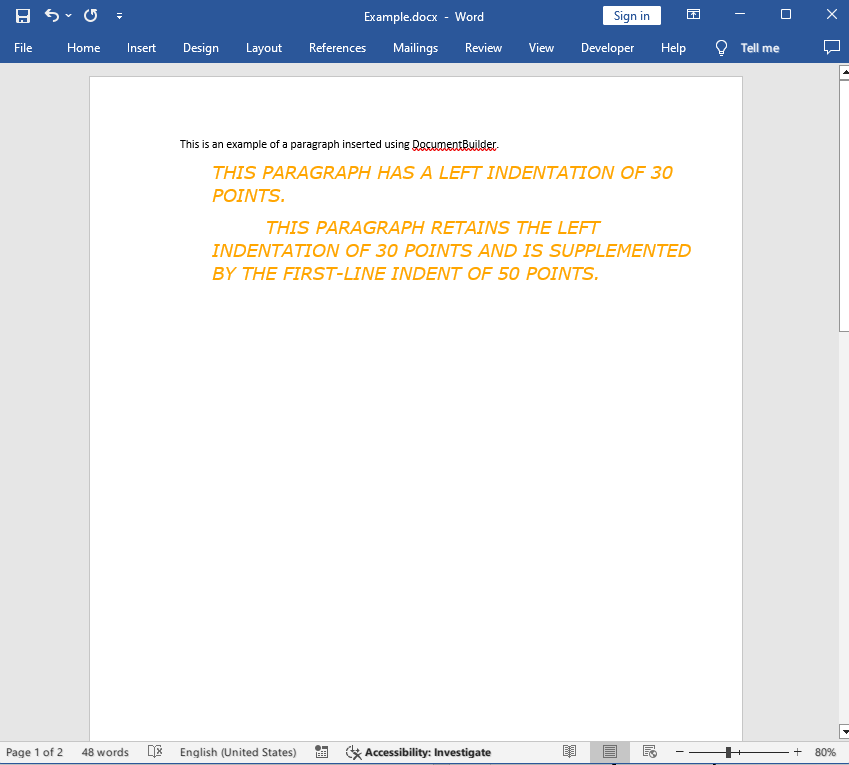Click the macro recording icon in status bar
Image resolution: width=849 pixels, height=765 pixels.
[322, 751]
